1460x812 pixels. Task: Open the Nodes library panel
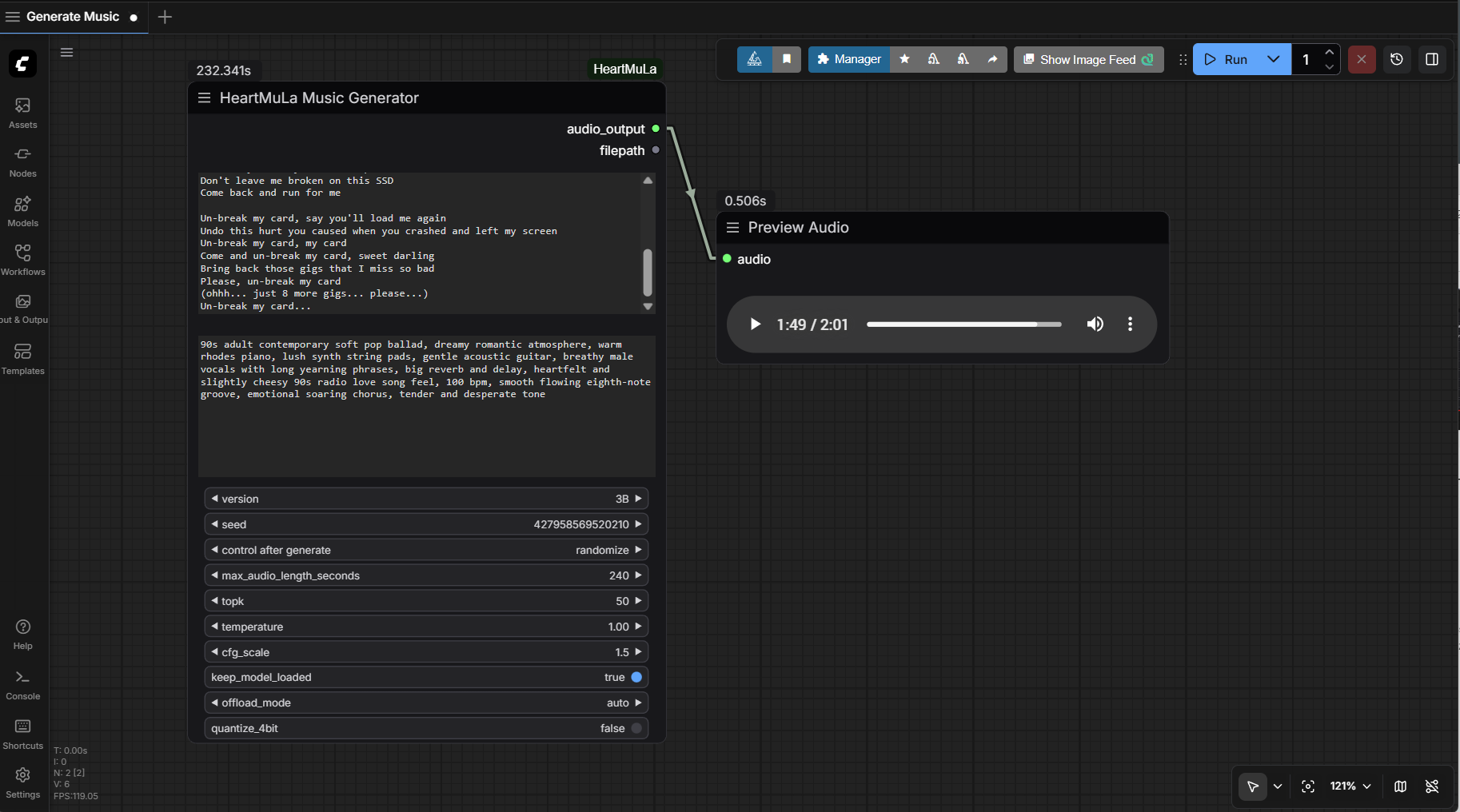pos(22,161)
